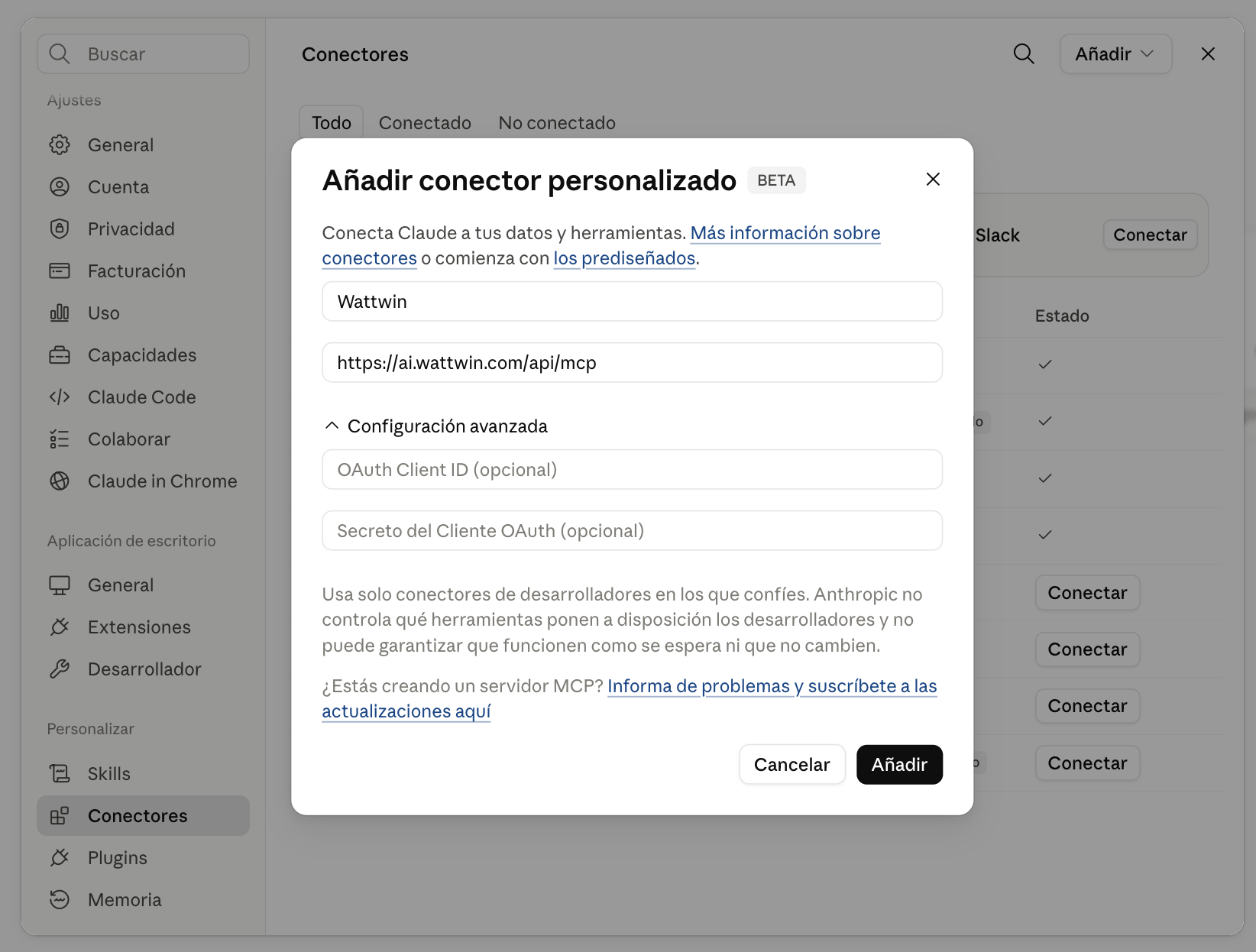This screenshot has height=952, width=1256.
Task: Open the Más información sobre conectores link
Action: (785, 233)
